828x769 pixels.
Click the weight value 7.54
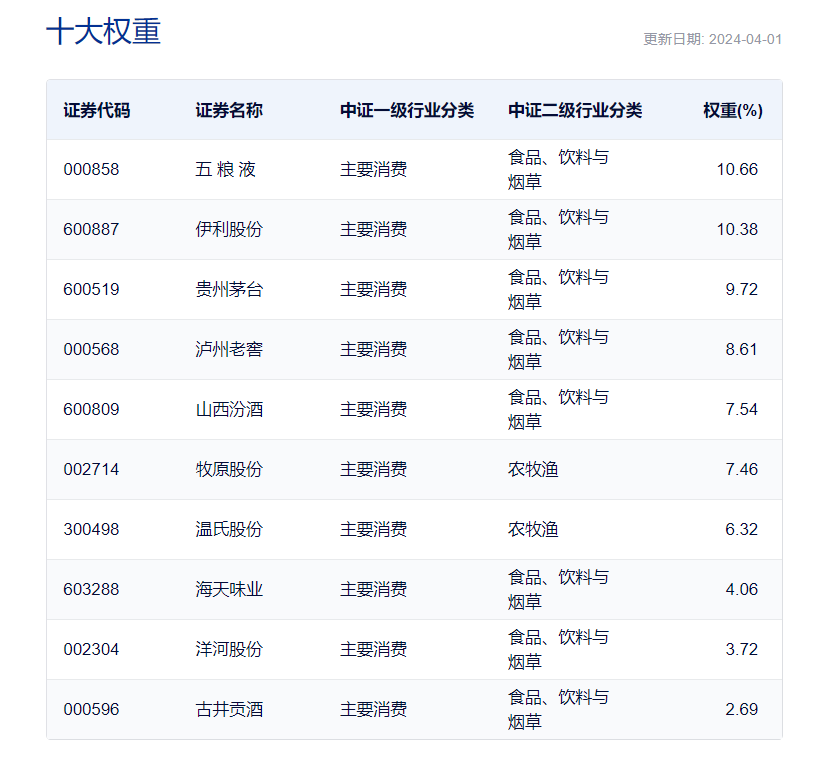(x=741, y=409)
